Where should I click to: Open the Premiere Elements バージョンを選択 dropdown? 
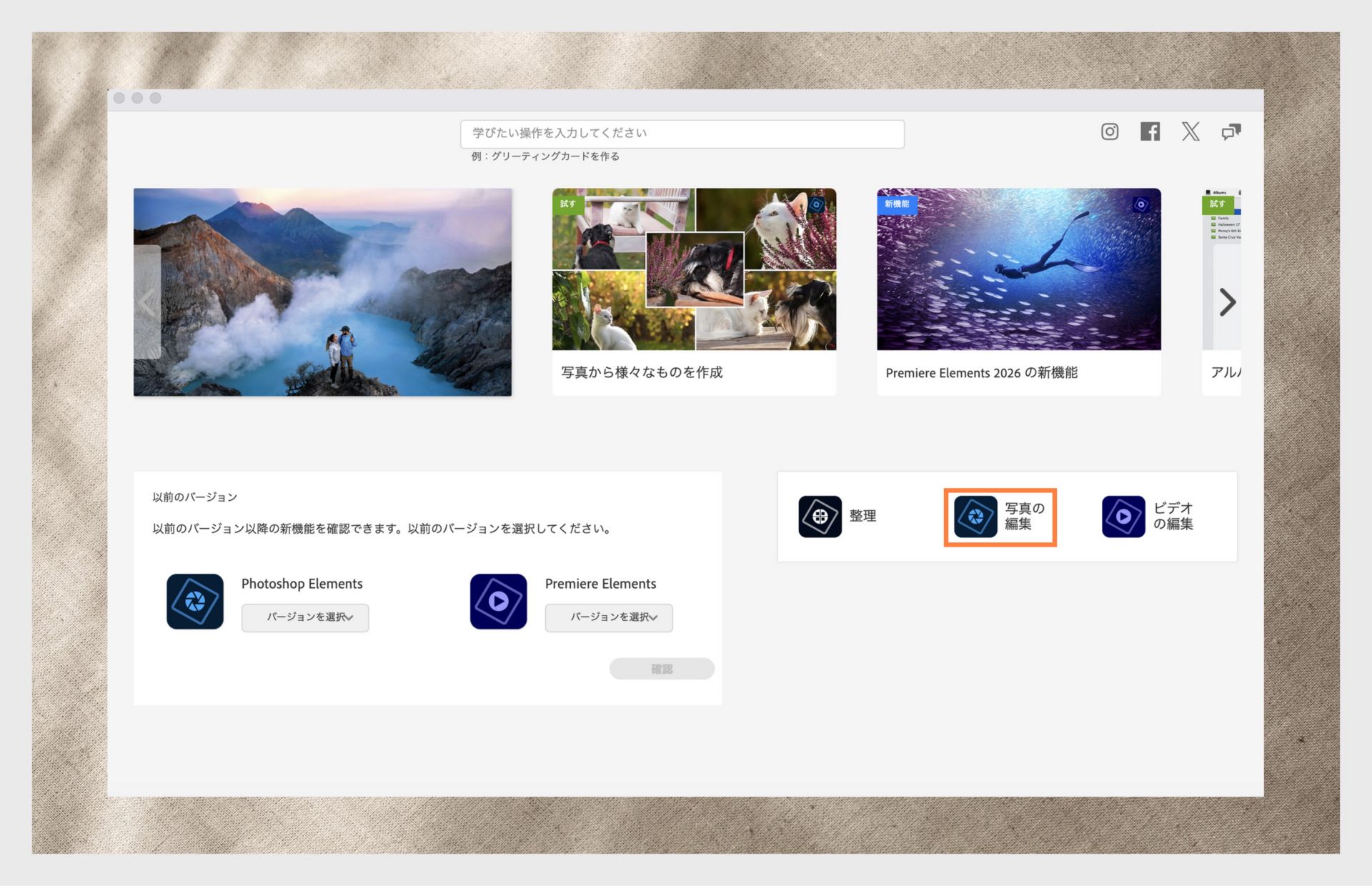(x=608, y=618)
